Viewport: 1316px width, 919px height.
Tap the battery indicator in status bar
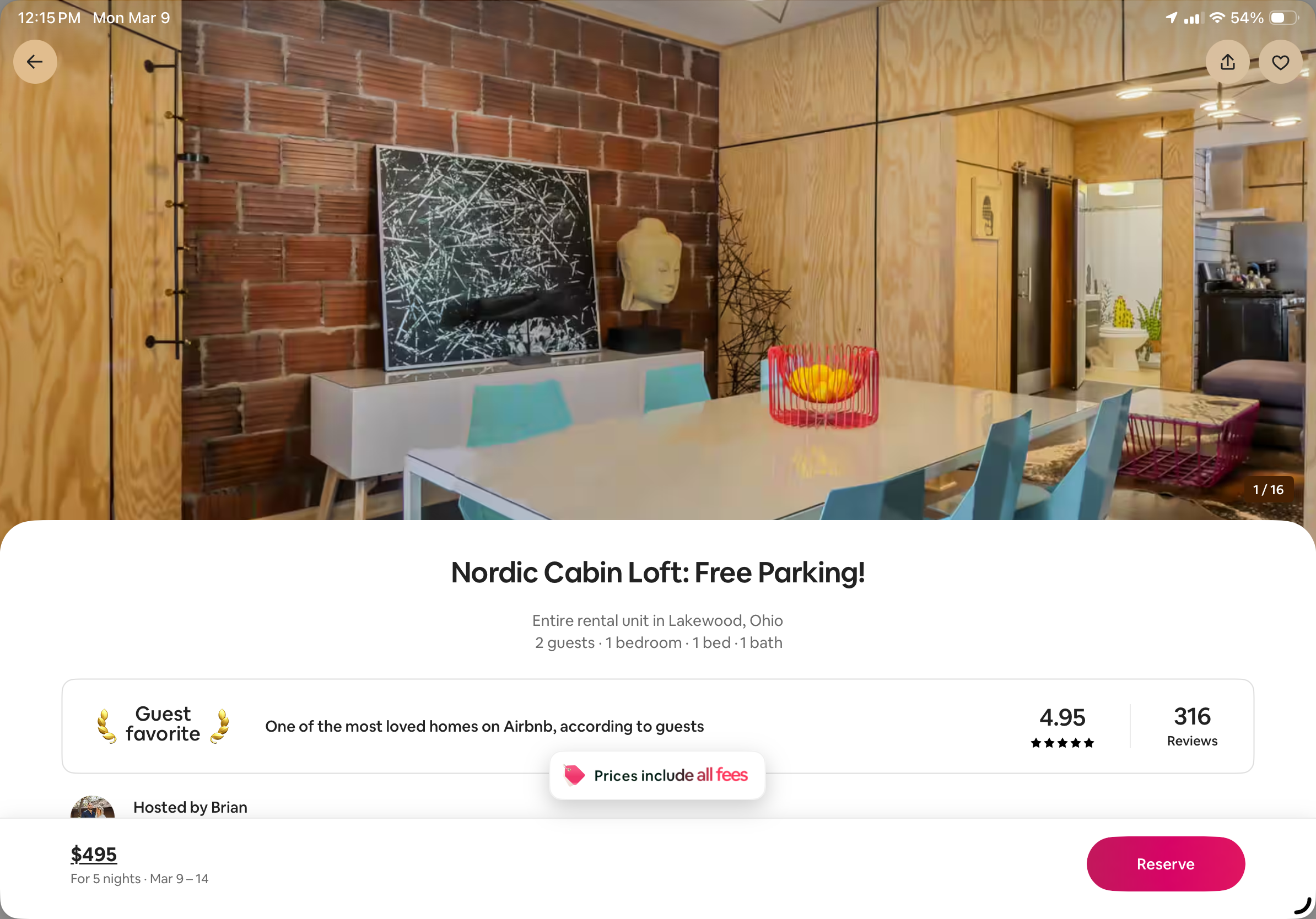point(1283,18)
